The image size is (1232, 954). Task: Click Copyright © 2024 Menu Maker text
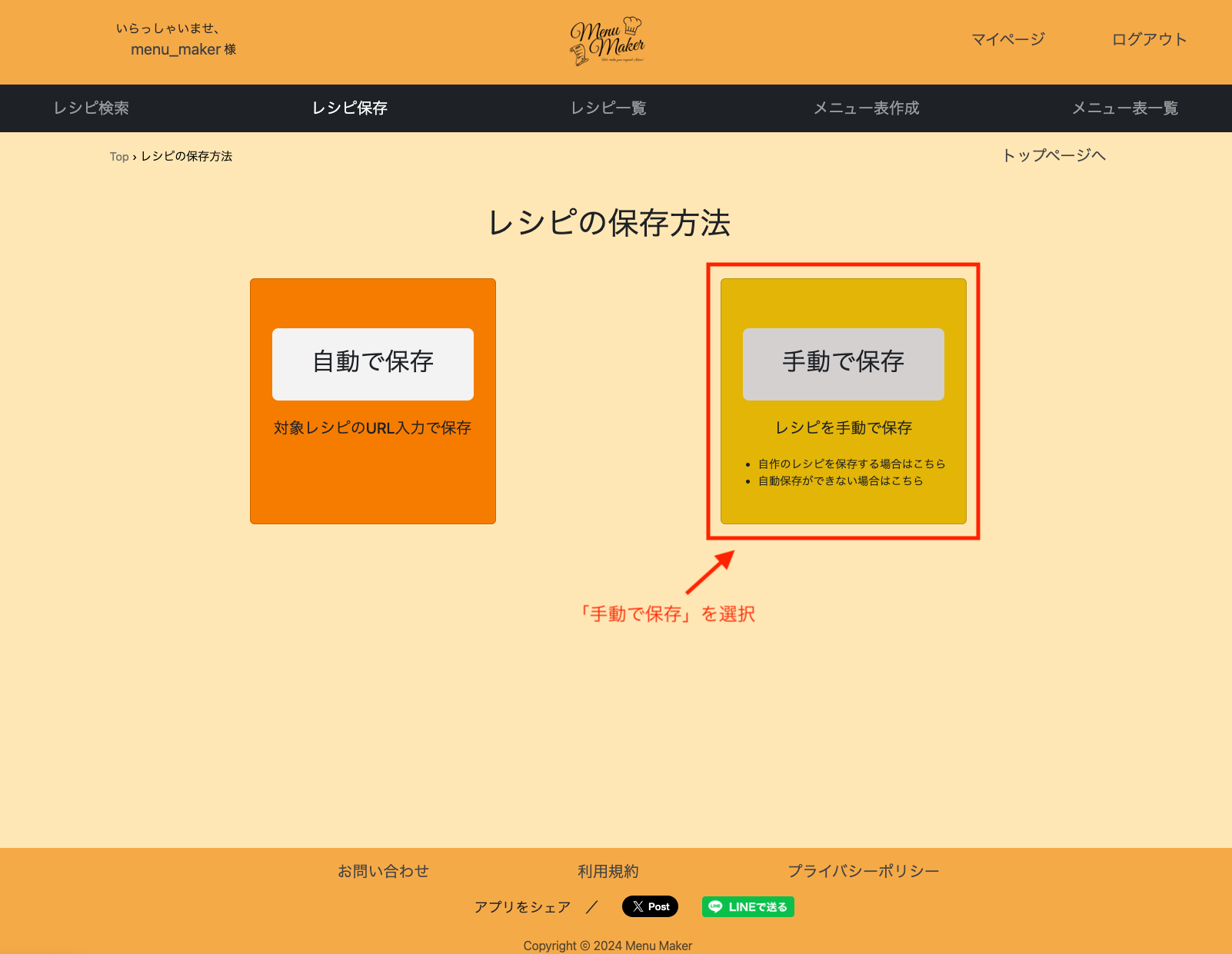608,946
